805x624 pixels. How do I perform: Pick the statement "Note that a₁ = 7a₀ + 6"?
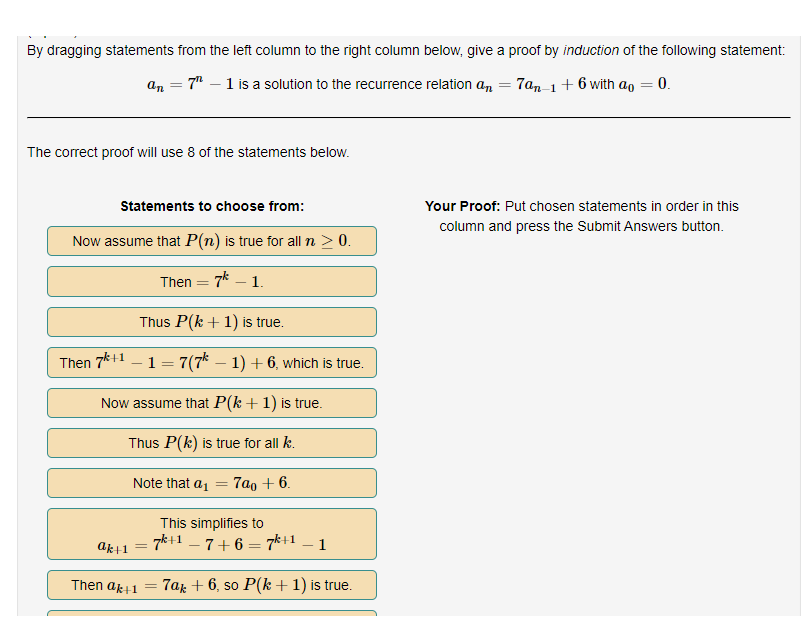coord(211,483)
